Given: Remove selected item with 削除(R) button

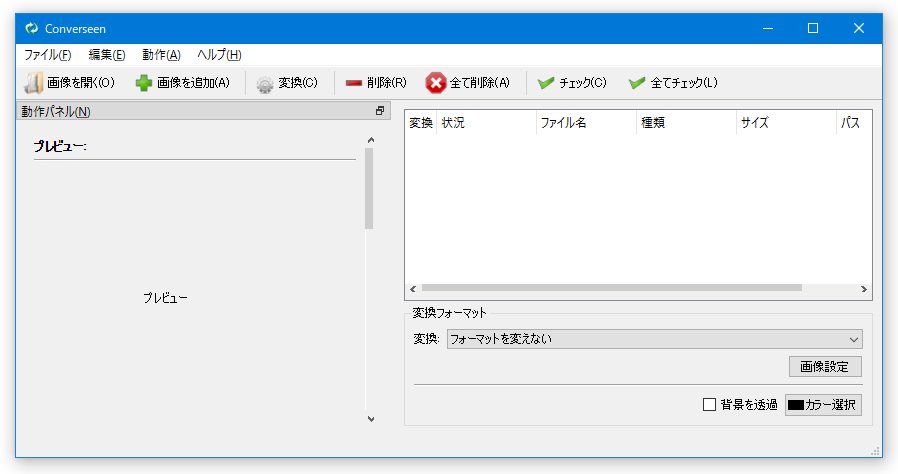Looking at the screenshot, I should (x=376, y=83).
